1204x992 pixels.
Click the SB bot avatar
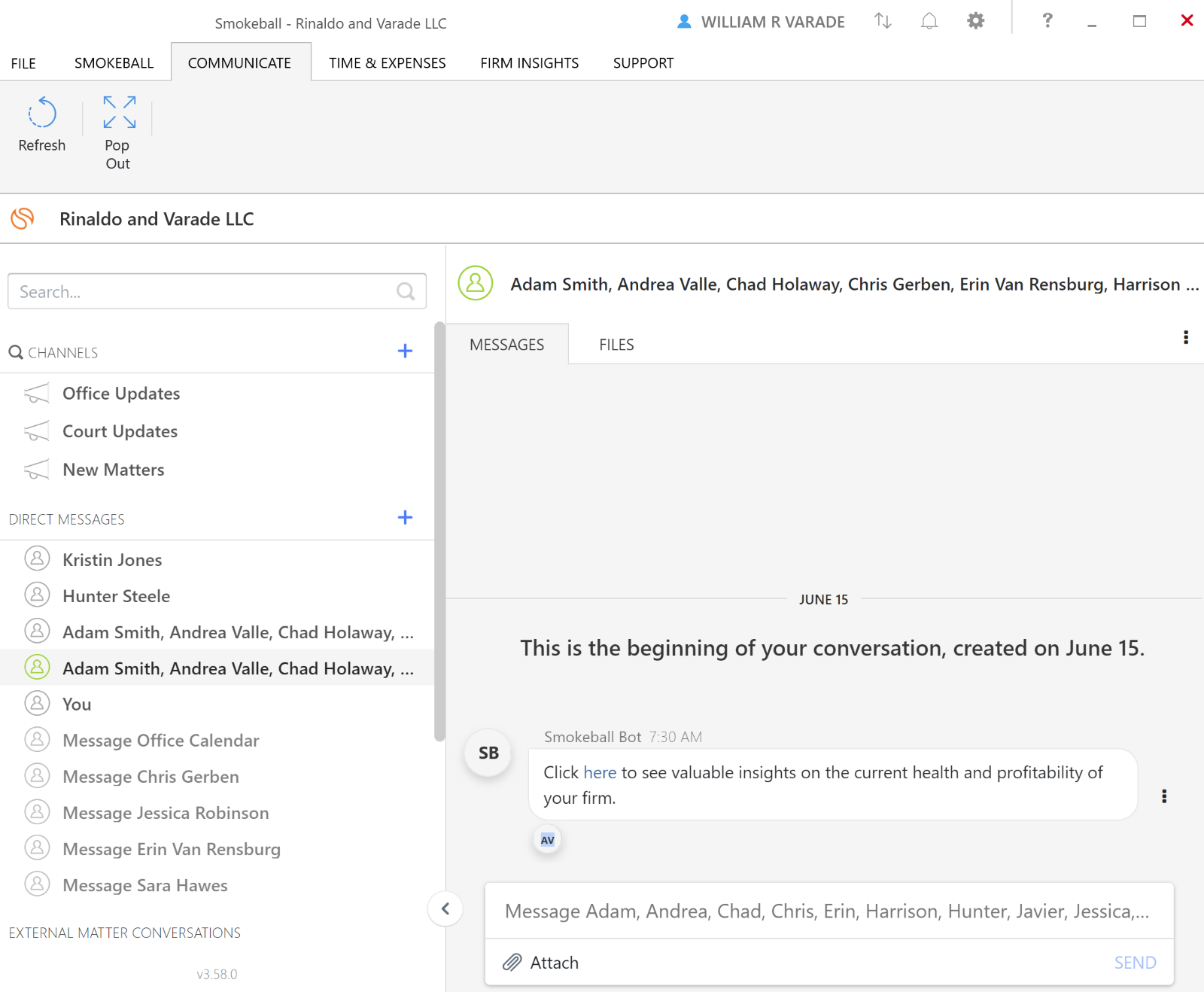point(488,753)
